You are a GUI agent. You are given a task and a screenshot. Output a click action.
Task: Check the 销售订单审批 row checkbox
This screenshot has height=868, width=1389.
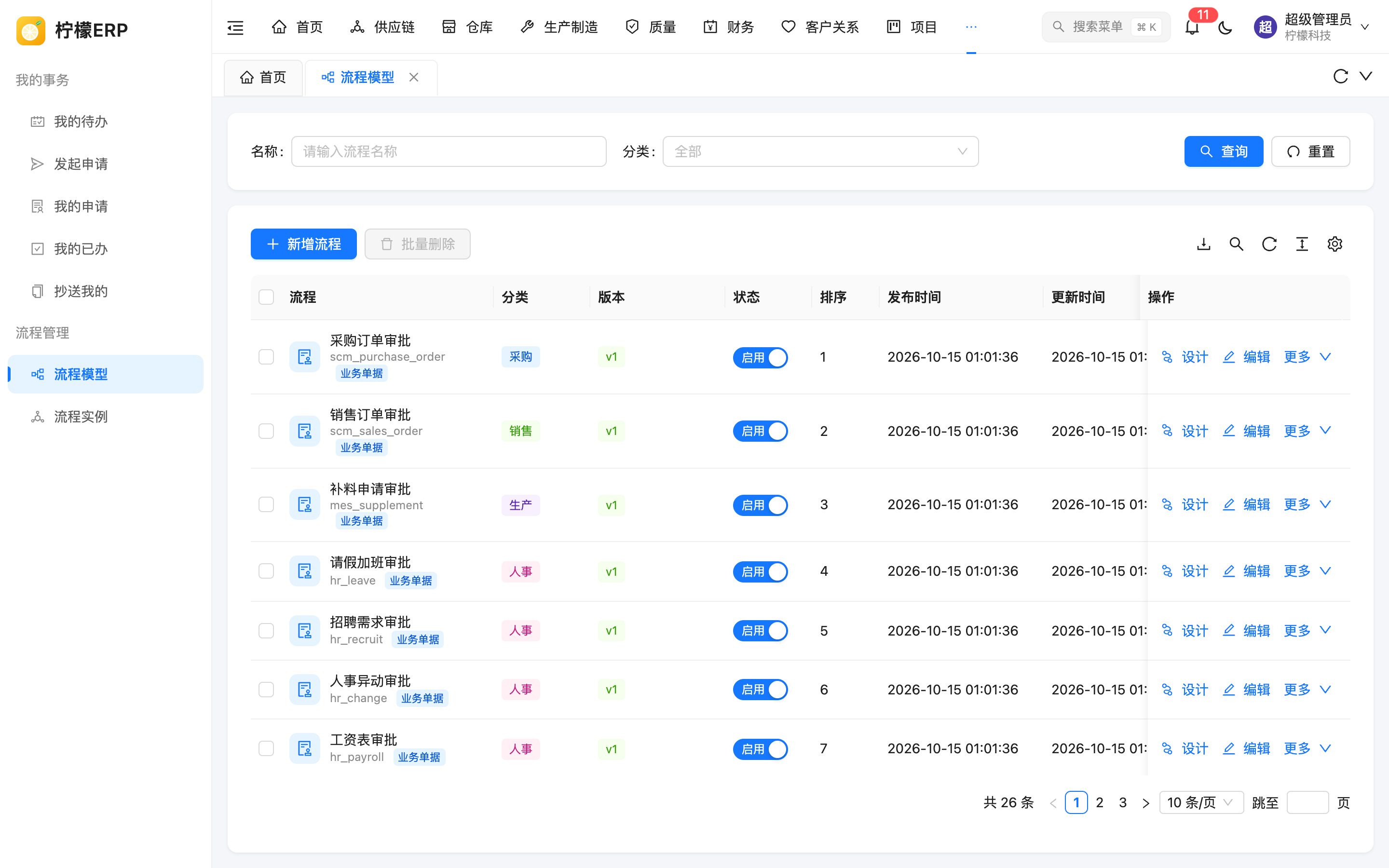pyautogui.click(x=266, y=431)
